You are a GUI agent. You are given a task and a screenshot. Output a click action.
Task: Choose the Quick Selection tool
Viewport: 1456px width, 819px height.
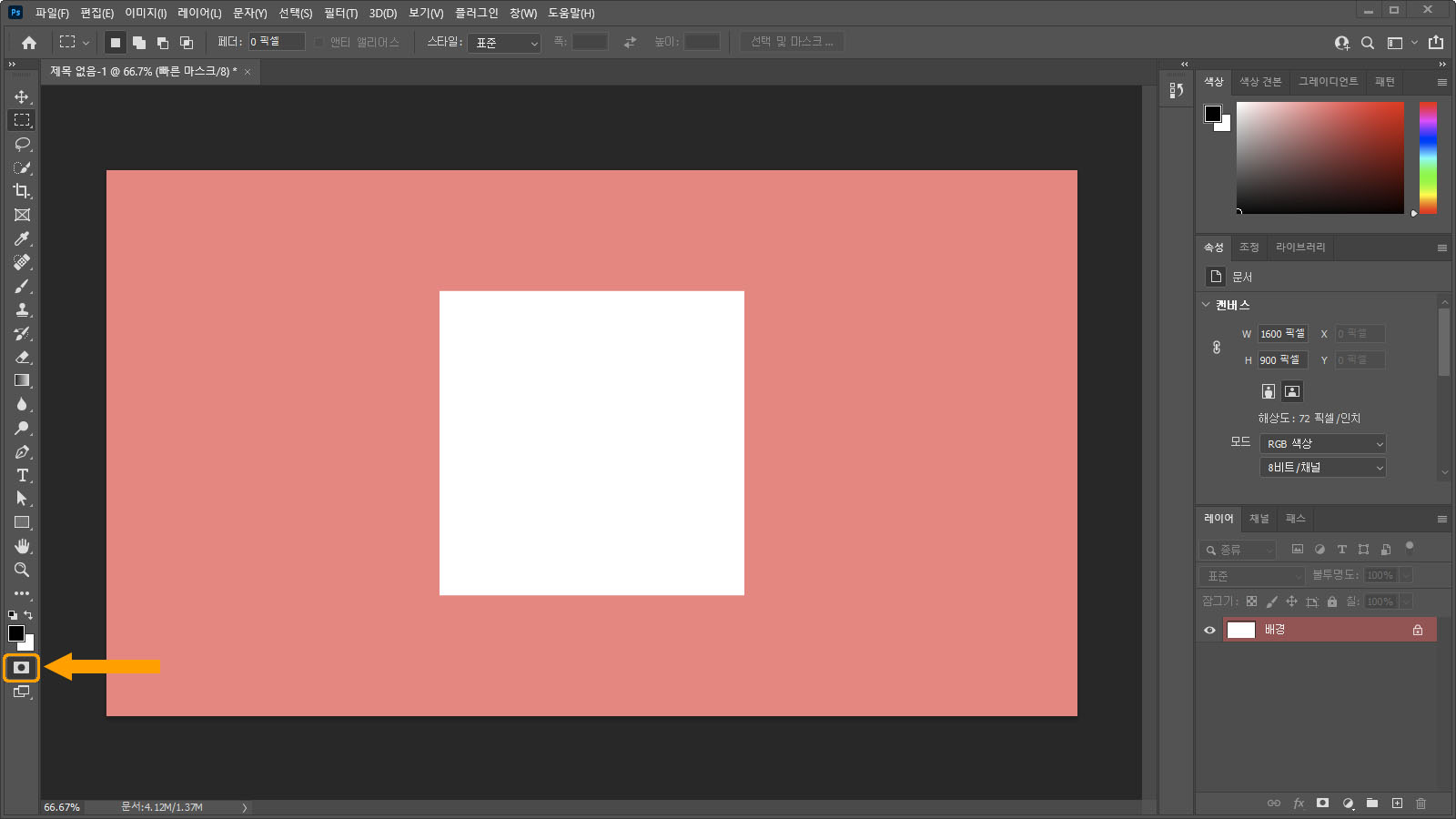coord(22,167)
